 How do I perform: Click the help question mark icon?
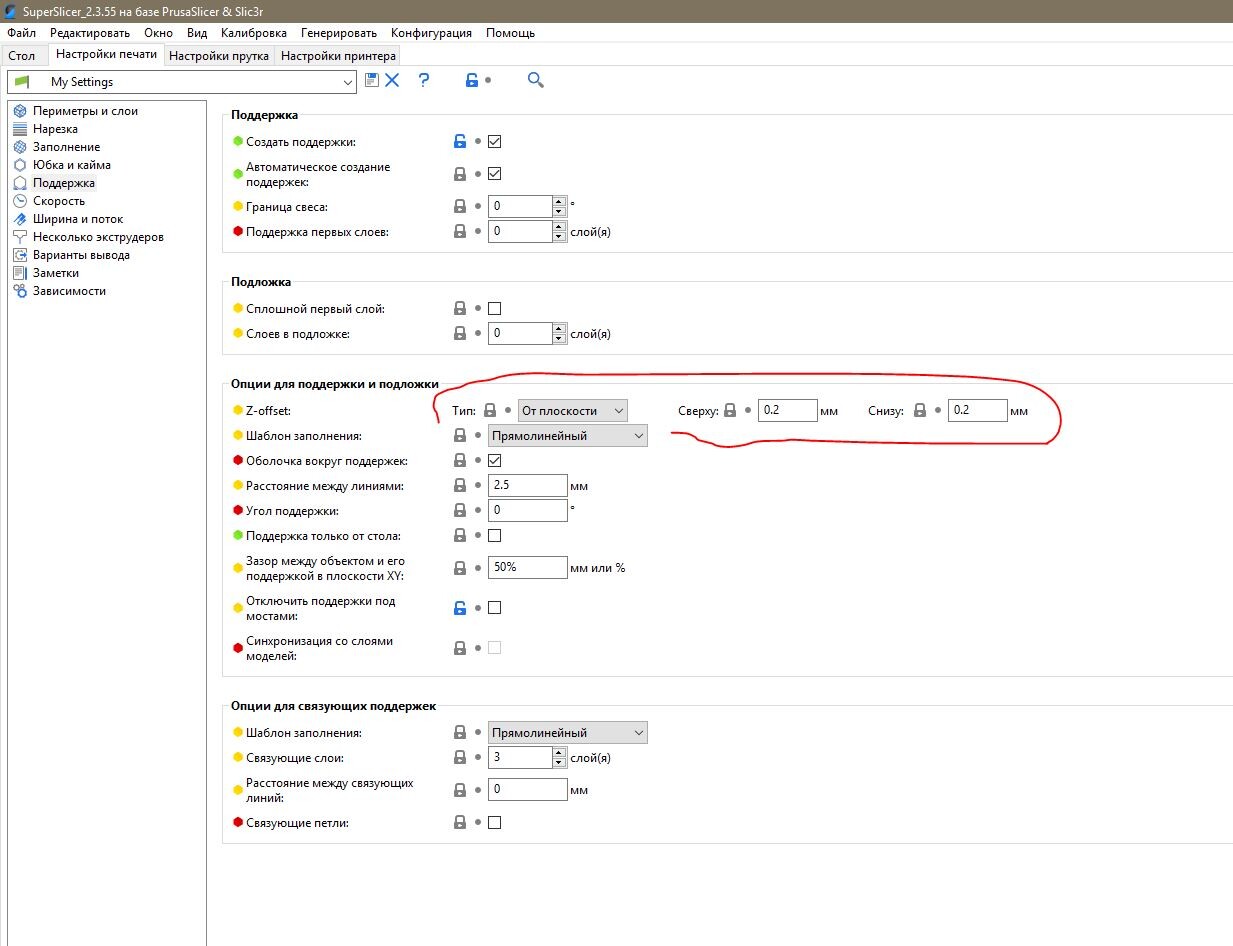pos(424,80)
